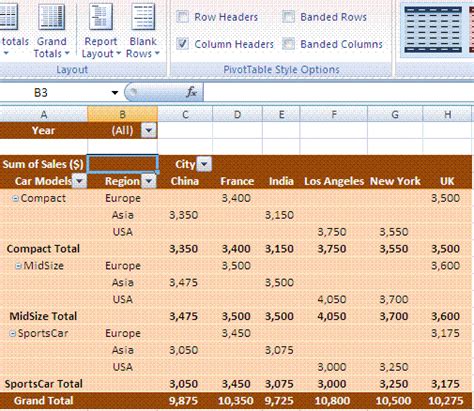Image resolution: width=474 pixels, height=411 pixels.
Task: Select the China column heading
Action: (185, 181)
